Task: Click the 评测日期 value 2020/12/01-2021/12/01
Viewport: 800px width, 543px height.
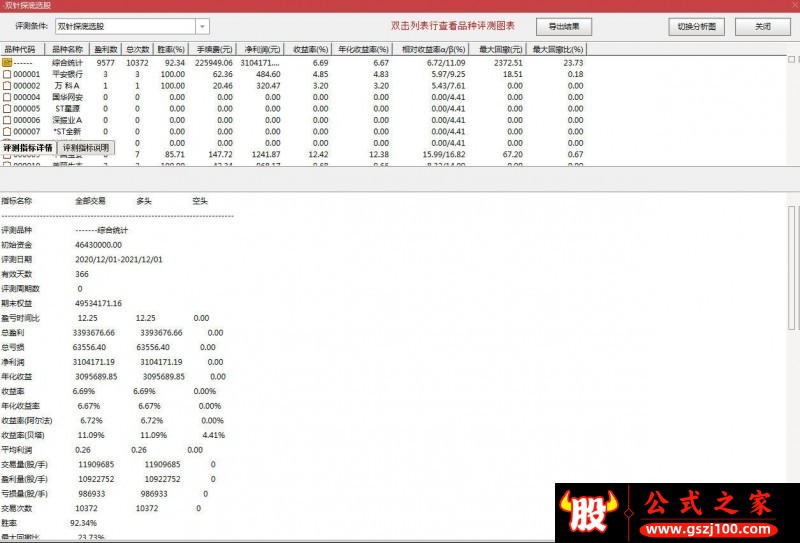Action: 119,260
